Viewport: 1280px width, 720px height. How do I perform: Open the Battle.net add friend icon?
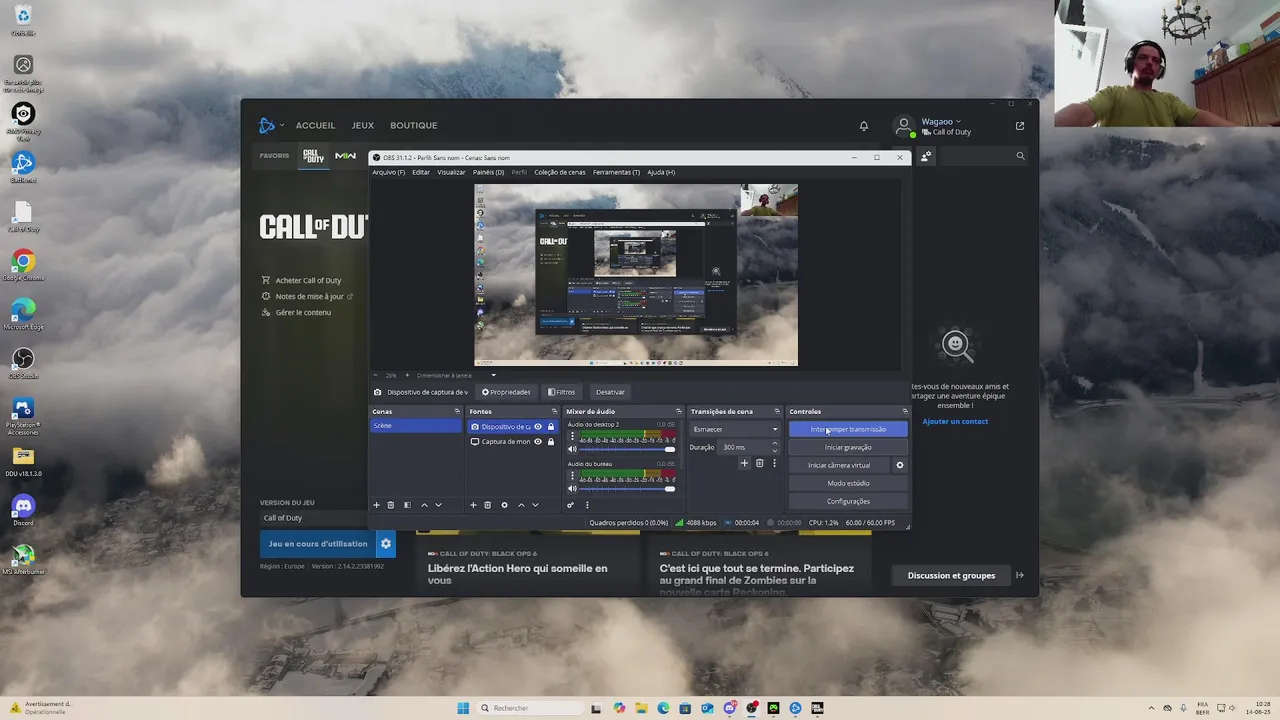point(926,156)
